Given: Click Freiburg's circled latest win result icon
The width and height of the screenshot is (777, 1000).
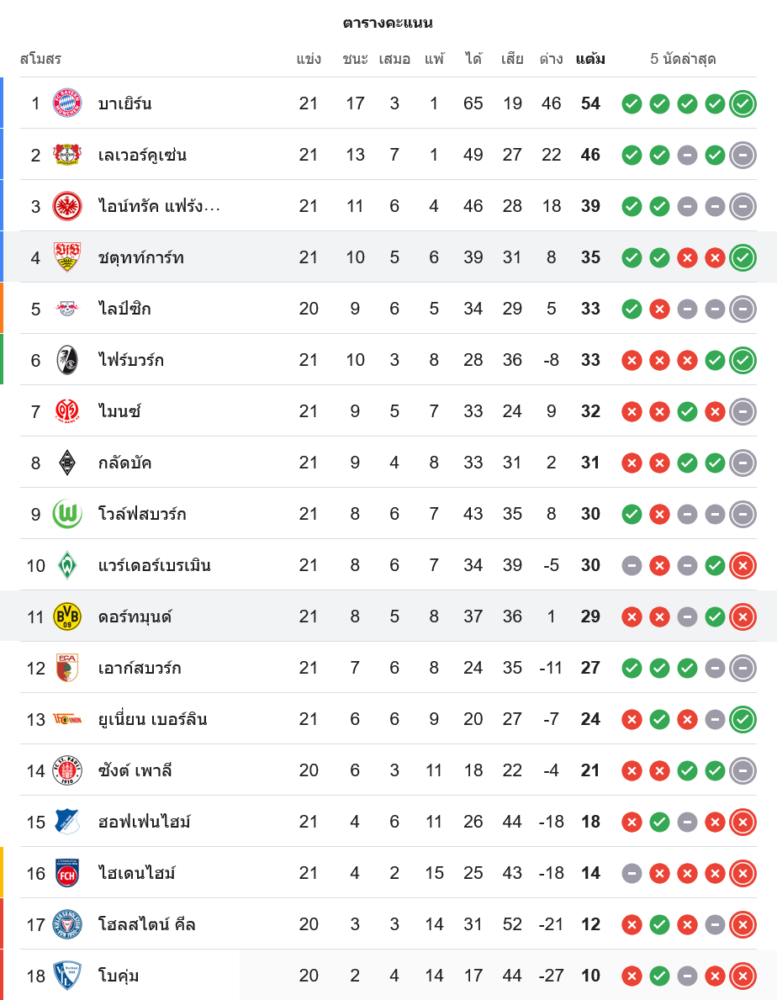Looking at the screenshot, I should pos(743,360).
